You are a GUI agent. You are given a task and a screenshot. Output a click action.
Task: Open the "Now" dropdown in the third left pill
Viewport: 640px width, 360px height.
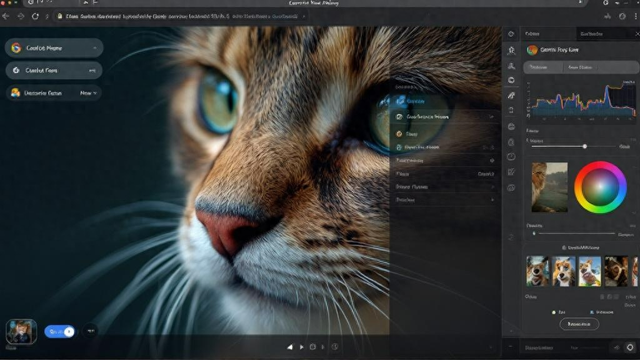89,93
